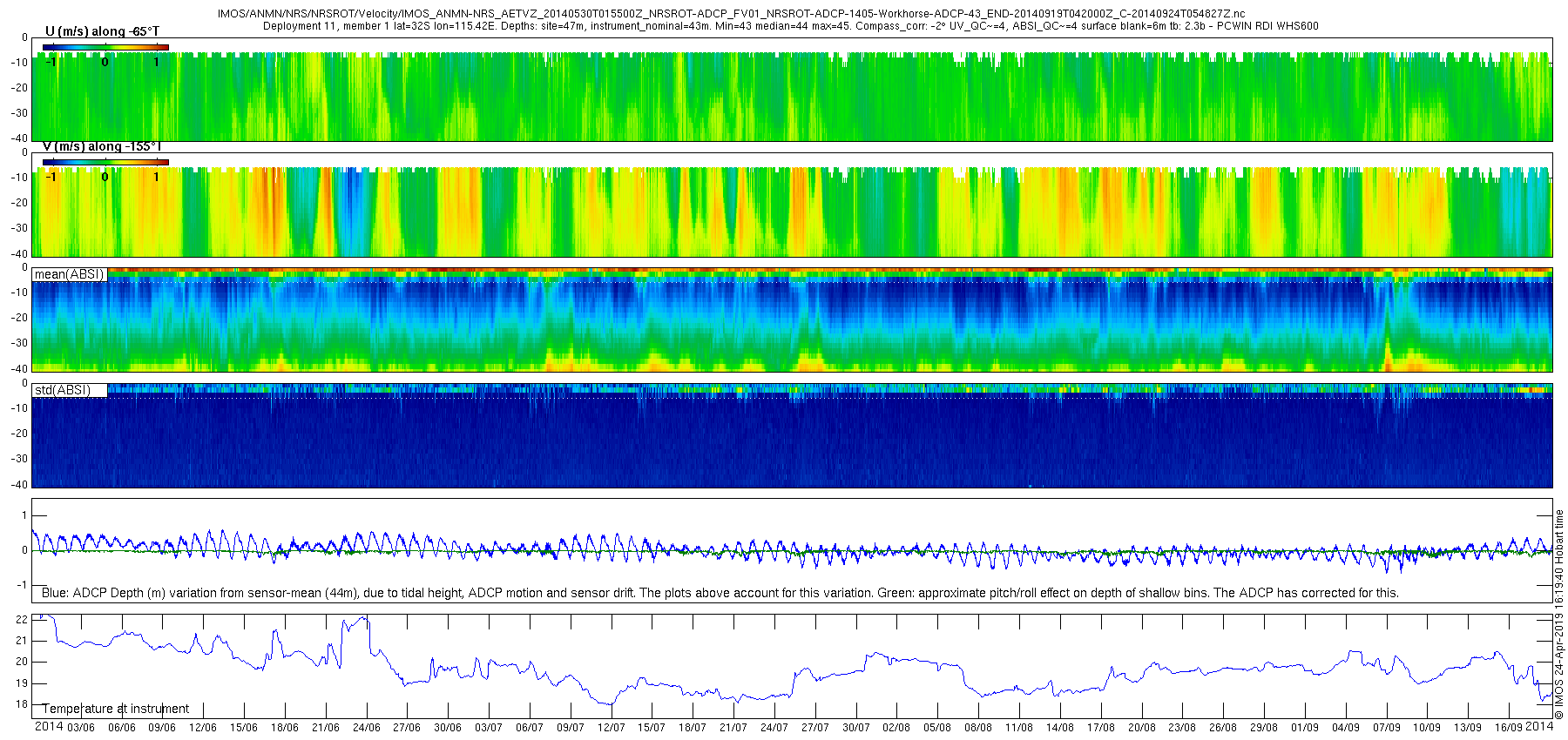Screen dimensions: 1568x740
Task: Click the '15/06' date tick label
Action: pos(244,728)
